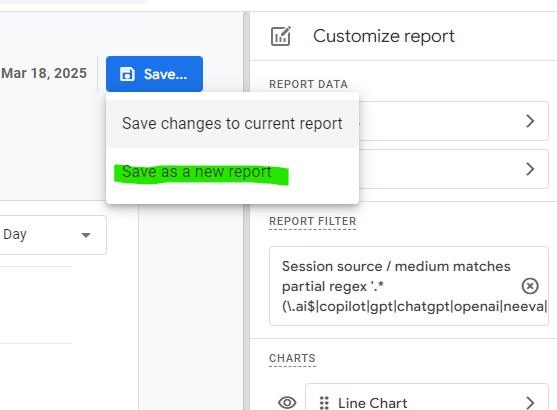Open the Mar 18, 2025 date range
557x410 pixels.
(44, 73)
